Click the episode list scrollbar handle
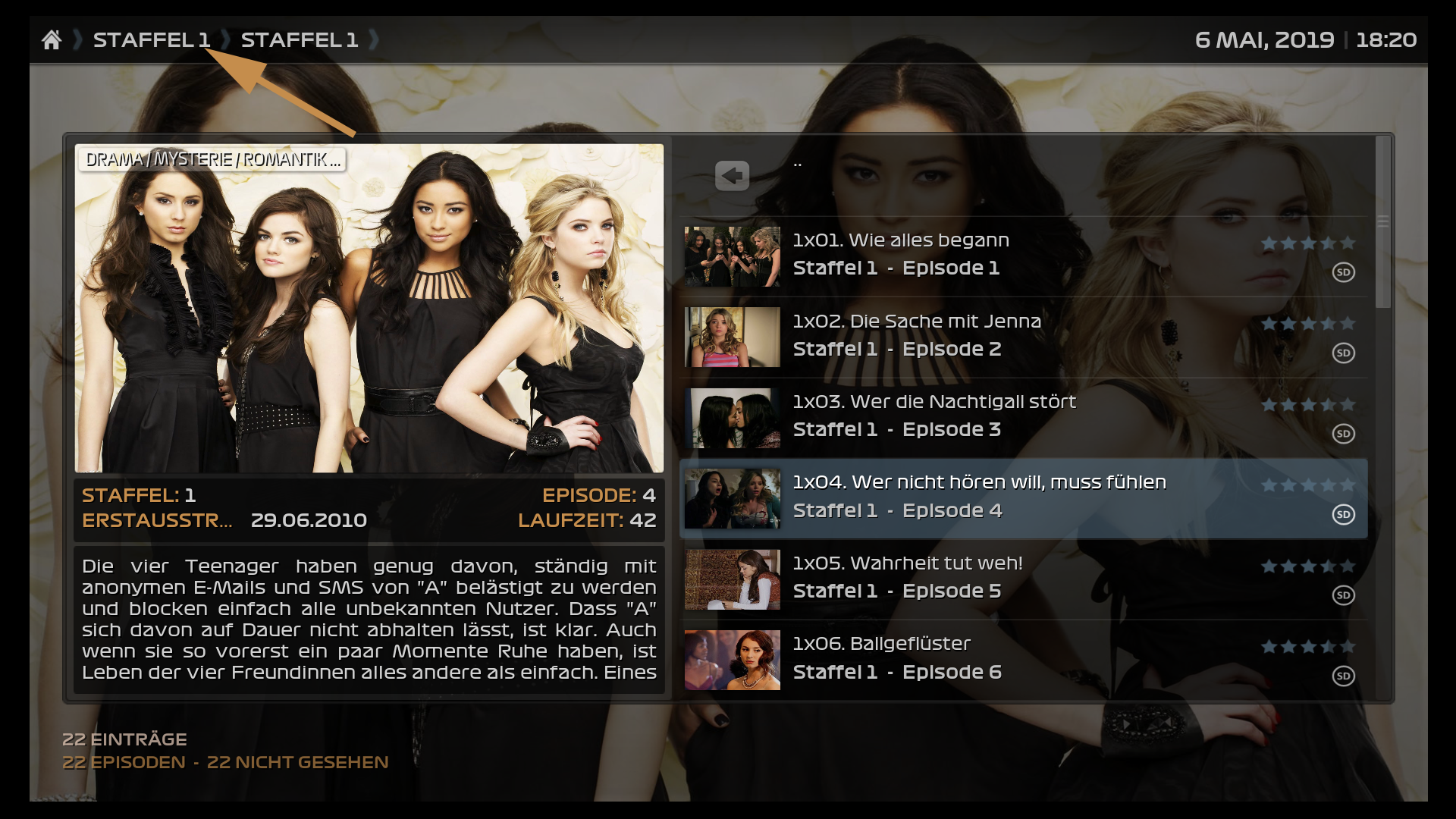1456x819 pixels. pyautogui.click(x=1383, y=221)
